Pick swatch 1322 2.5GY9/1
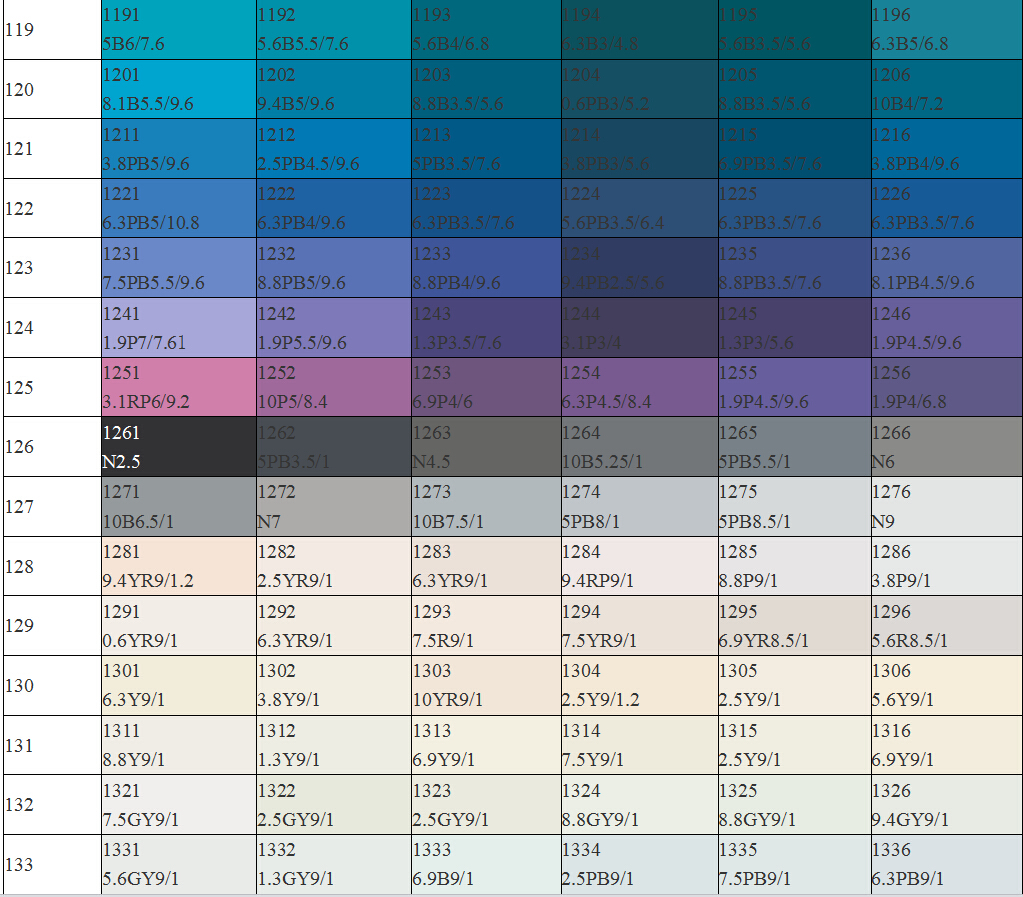The width and height of the screenshot is (1023, 897). point(334,805)
